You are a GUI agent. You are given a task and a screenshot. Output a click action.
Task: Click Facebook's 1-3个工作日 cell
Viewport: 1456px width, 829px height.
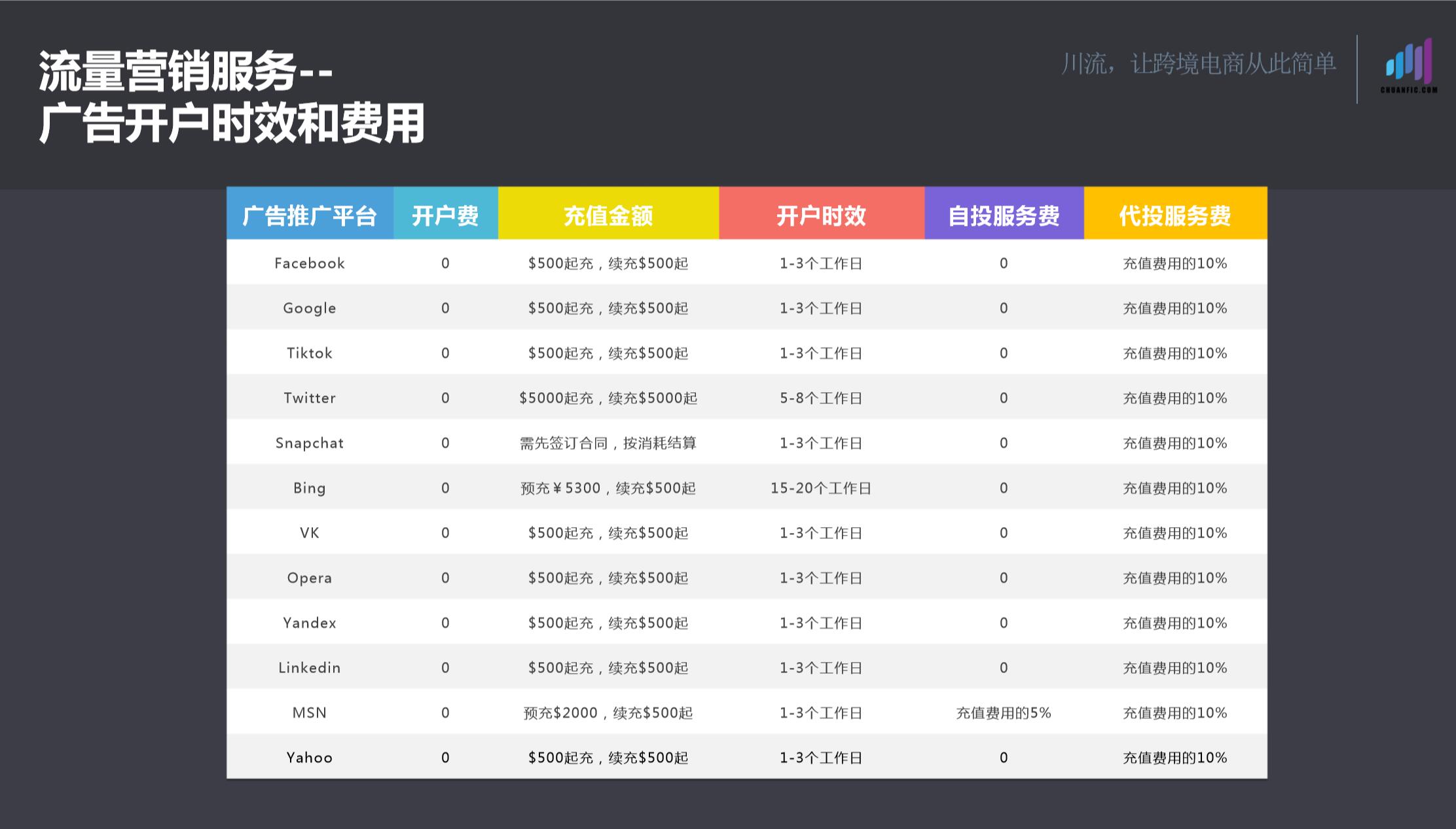point(822,263)
